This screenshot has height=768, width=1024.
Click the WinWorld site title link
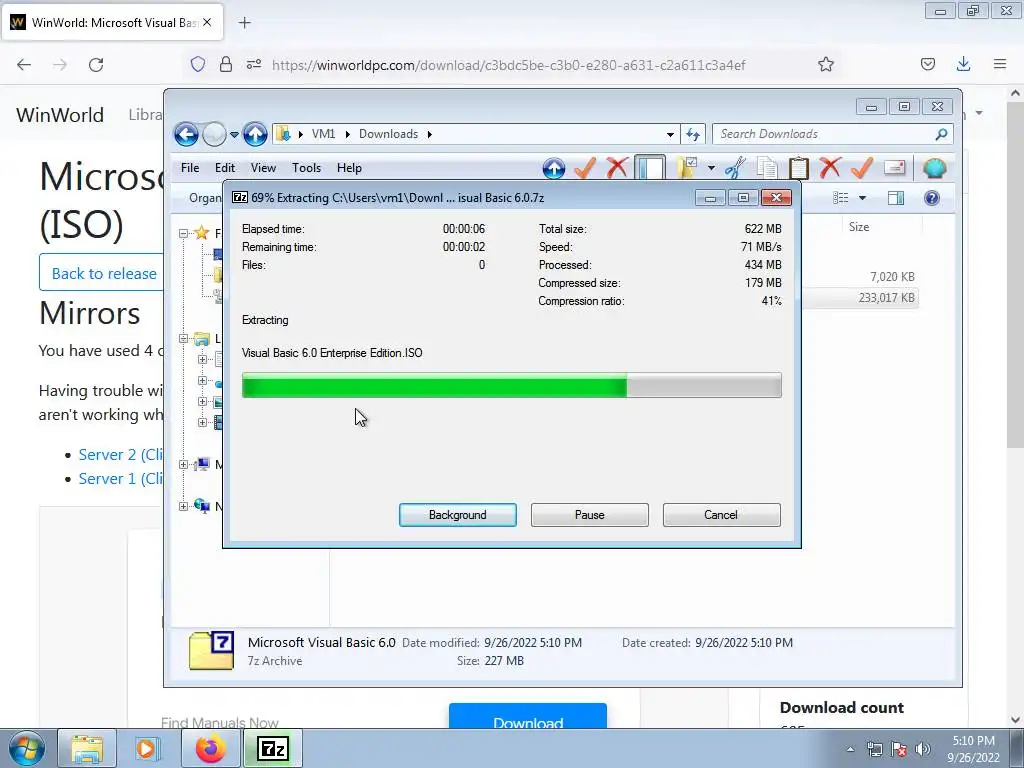pos(60,115)
